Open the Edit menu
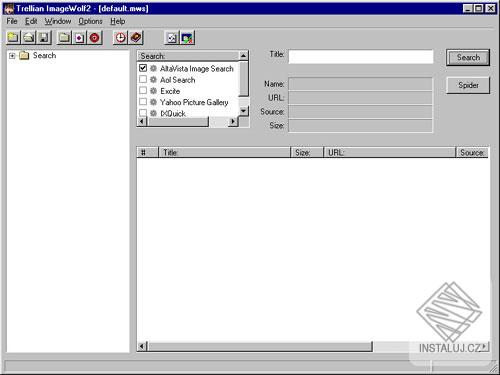This screenshot has width=500, height=375. (31, 21)
